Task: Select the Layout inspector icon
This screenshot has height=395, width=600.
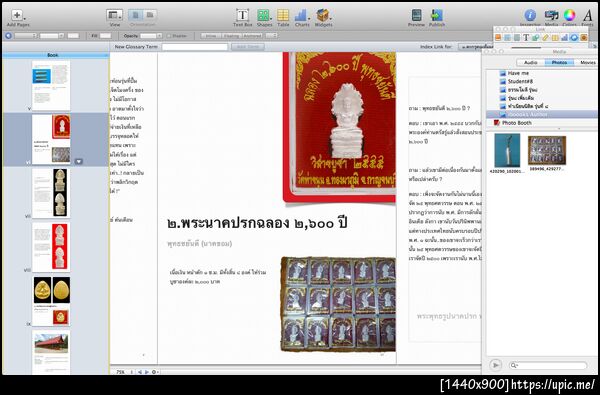Action: [x=507, y=38]
